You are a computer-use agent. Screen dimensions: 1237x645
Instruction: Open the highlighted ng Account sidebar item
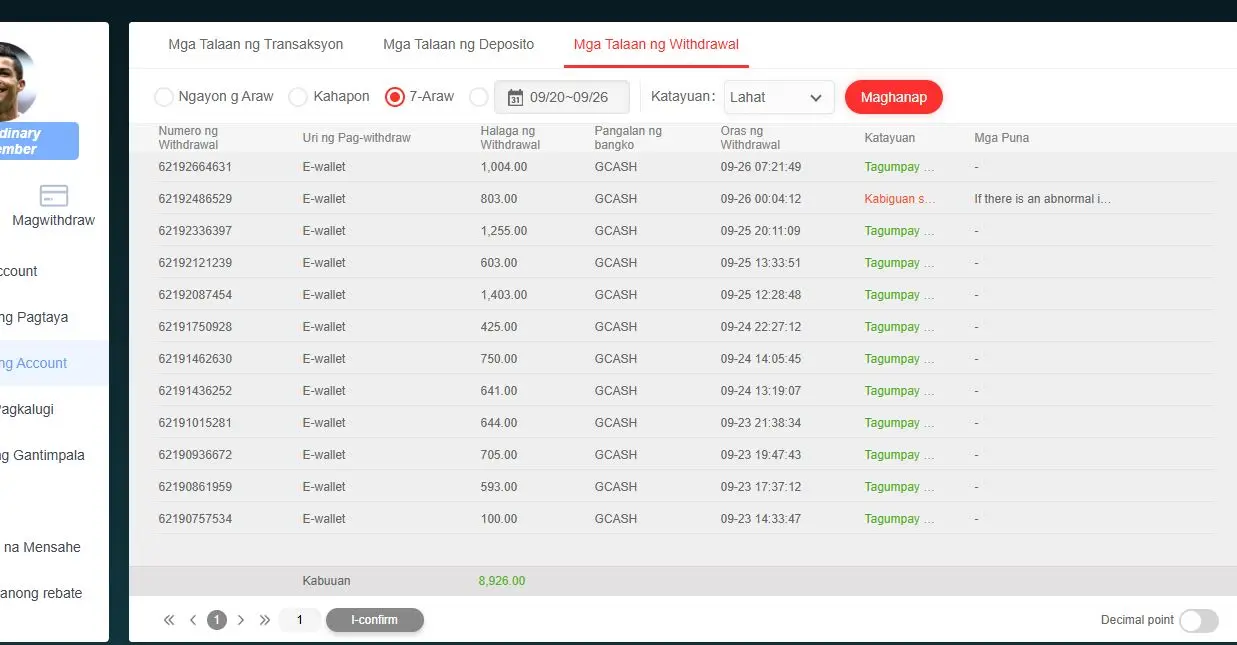[x=54, y=363]
